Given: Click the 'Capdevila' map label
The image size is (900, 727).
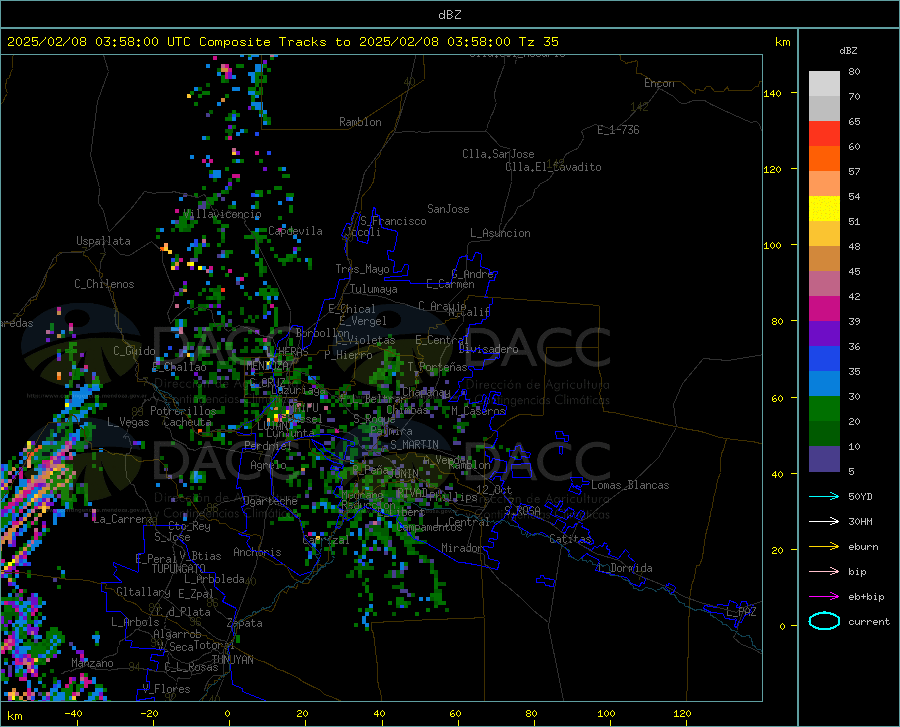Looking at the screenshot, I should pyautogui.click(x=295, y=231).
